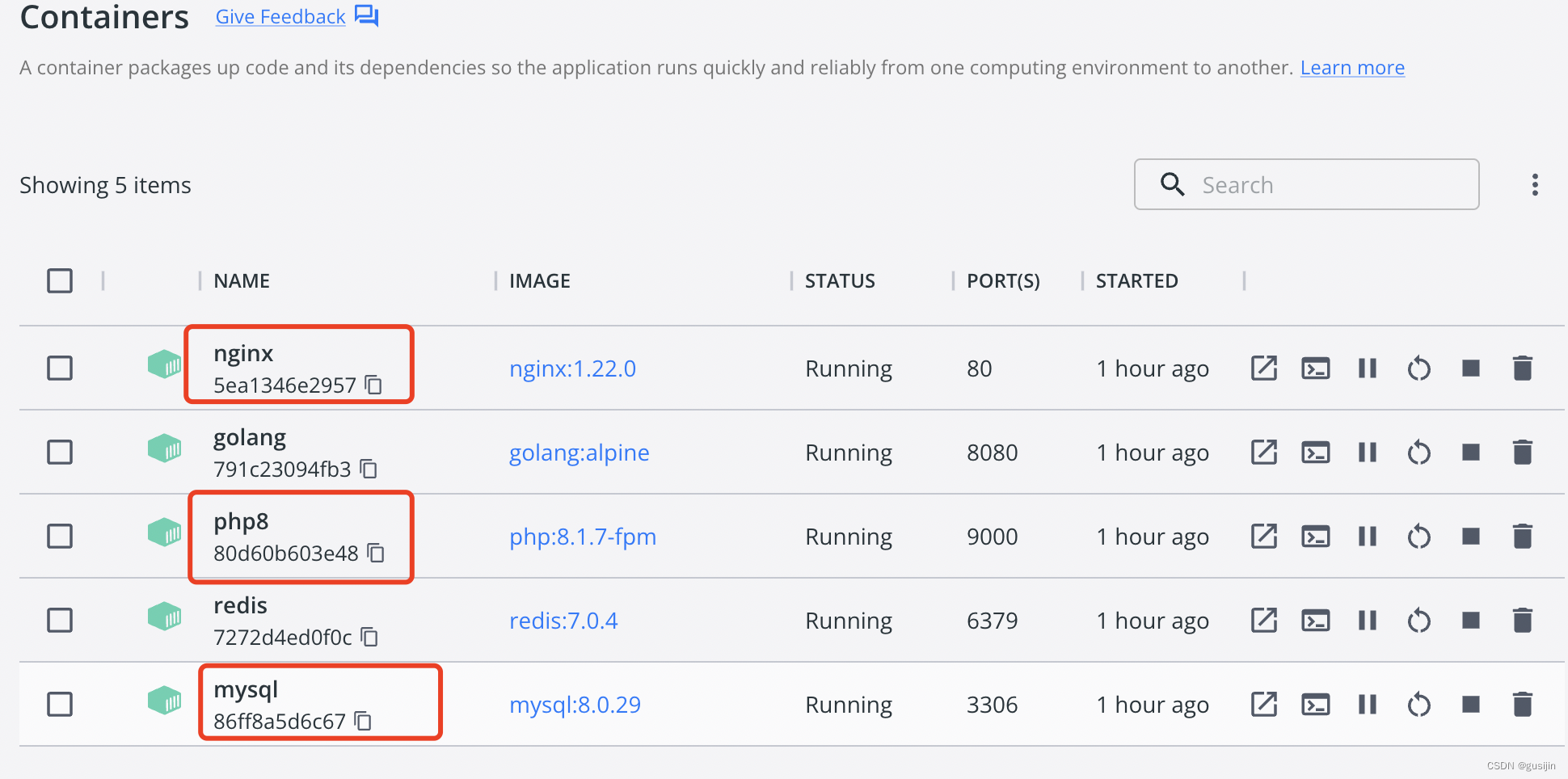The width and height of the screenshot is (1568, 779).
Task: Open CLI terminal for golang container
Action: [x=1316, y=453]
